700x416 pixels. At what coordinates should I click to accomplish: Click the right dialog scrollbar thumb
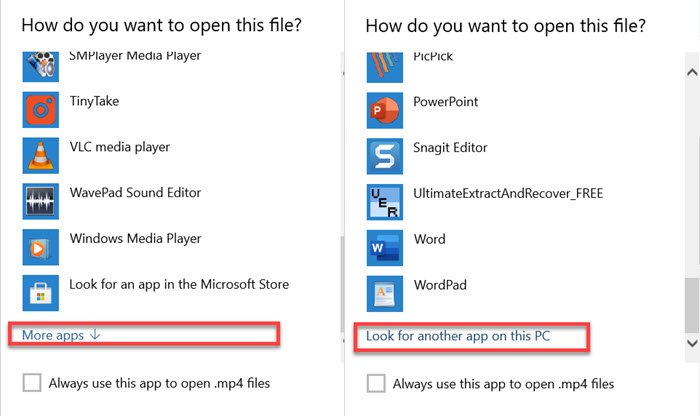tap(691, 303)
